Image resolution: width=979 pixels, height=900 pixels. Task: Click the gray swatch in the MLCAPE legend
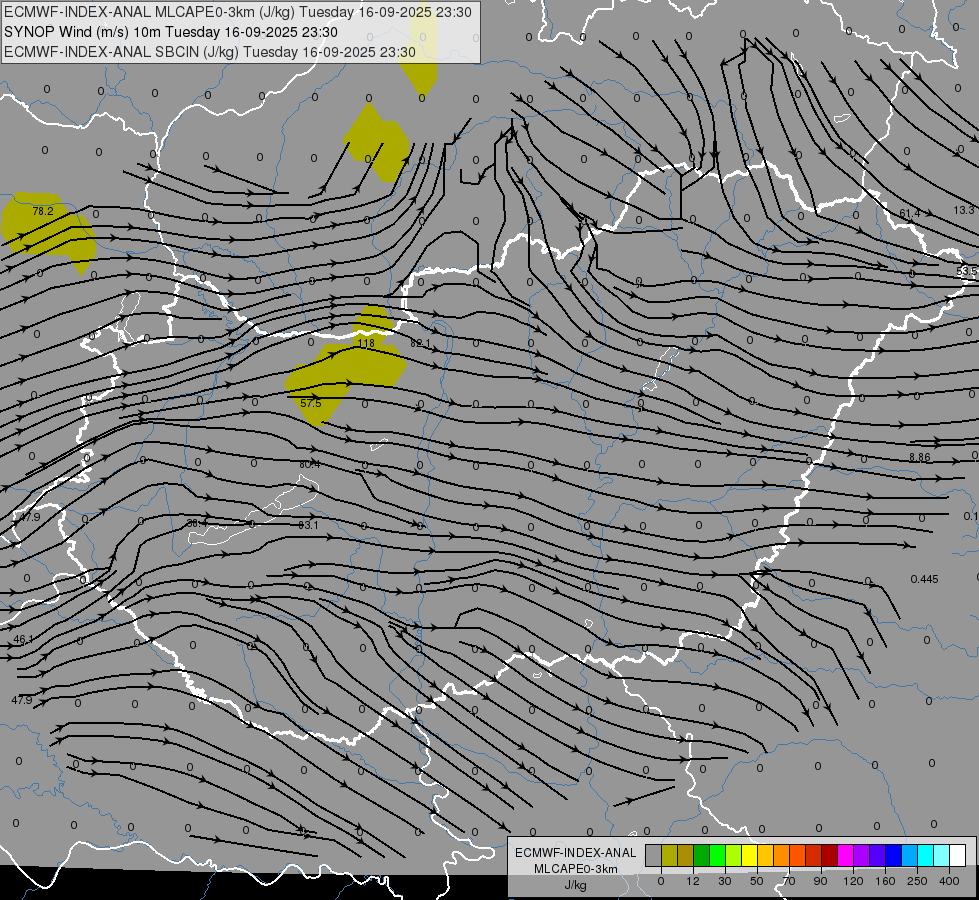point(654,855)
